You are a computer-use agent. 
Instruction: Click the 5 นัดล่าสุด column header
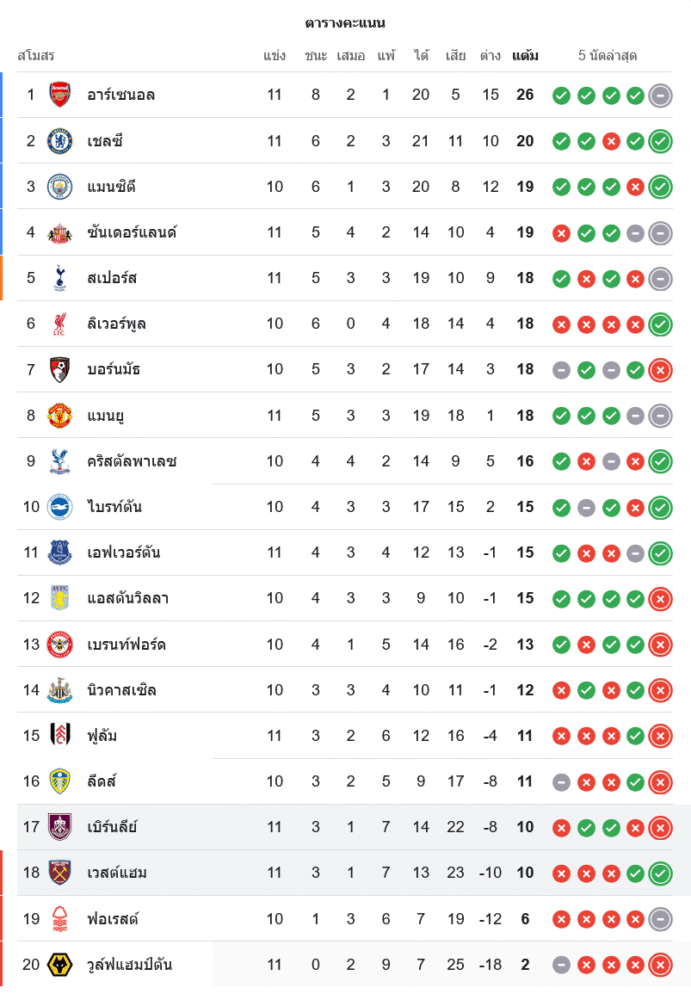point(608,56)
